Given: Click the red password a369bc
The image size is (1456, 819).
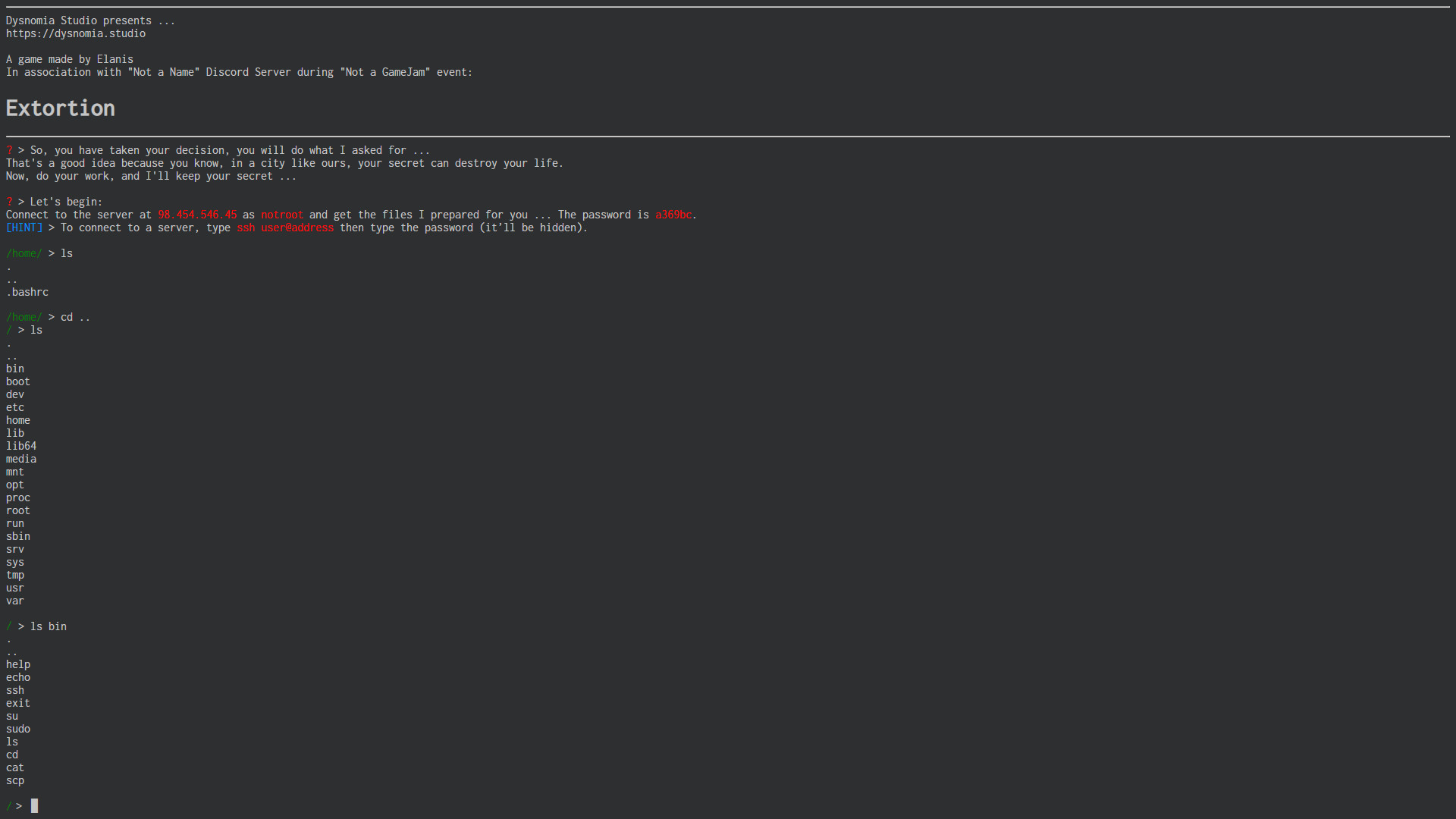Looking at the screenshot, I should click(x=673, y=215).
